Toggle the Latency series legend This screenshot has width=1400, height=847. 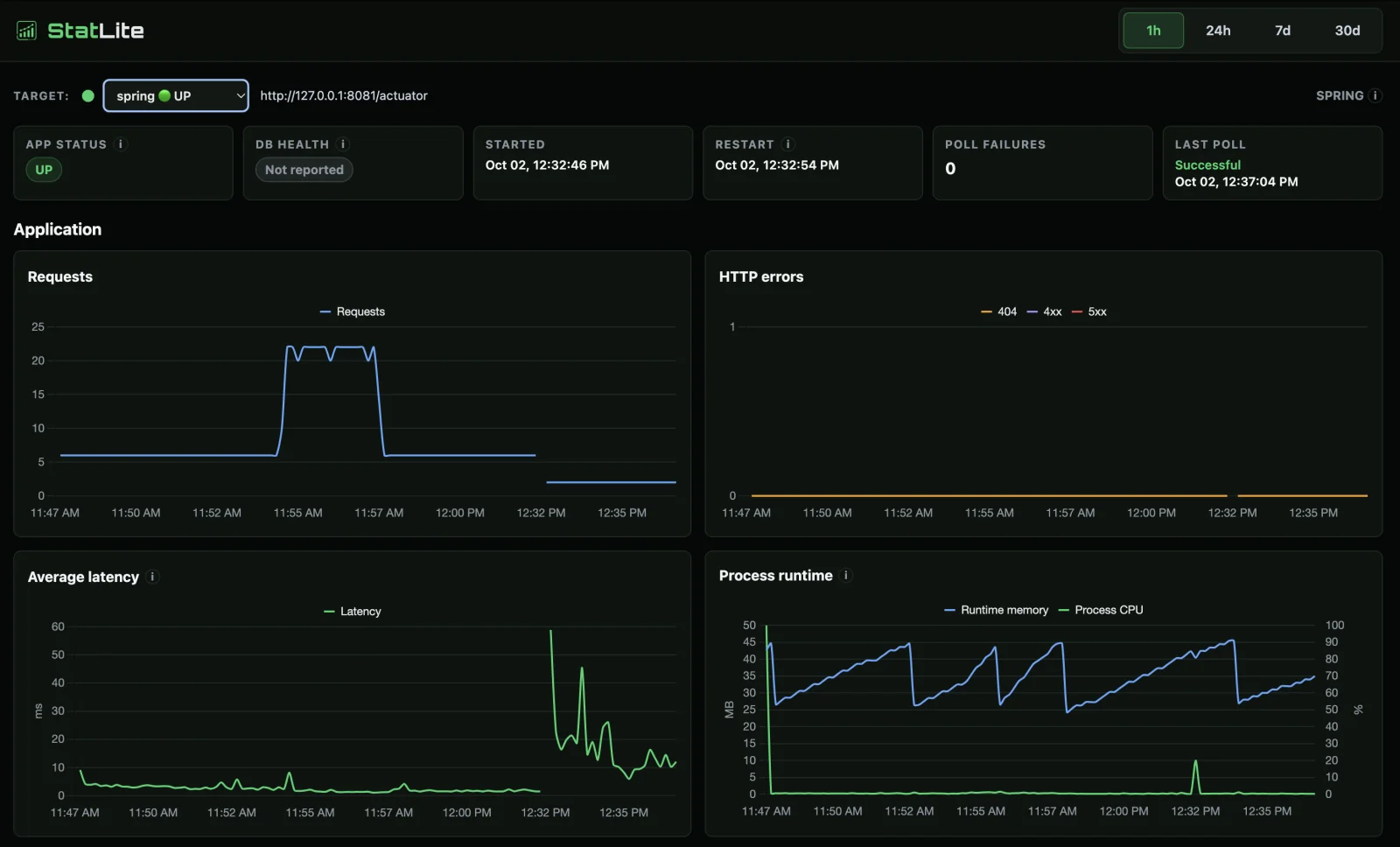click(x=353, y=612)
